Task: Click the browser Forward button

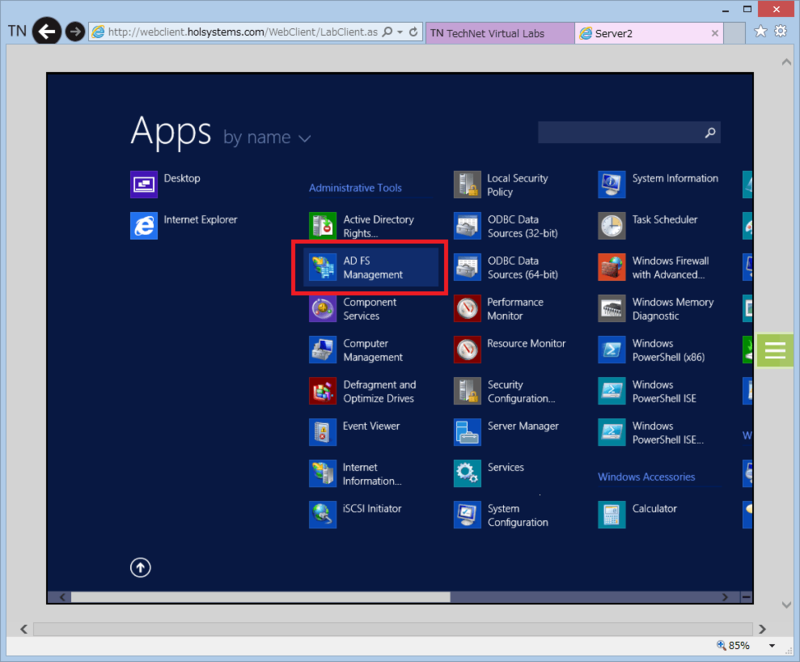Action: coord(75,32)
